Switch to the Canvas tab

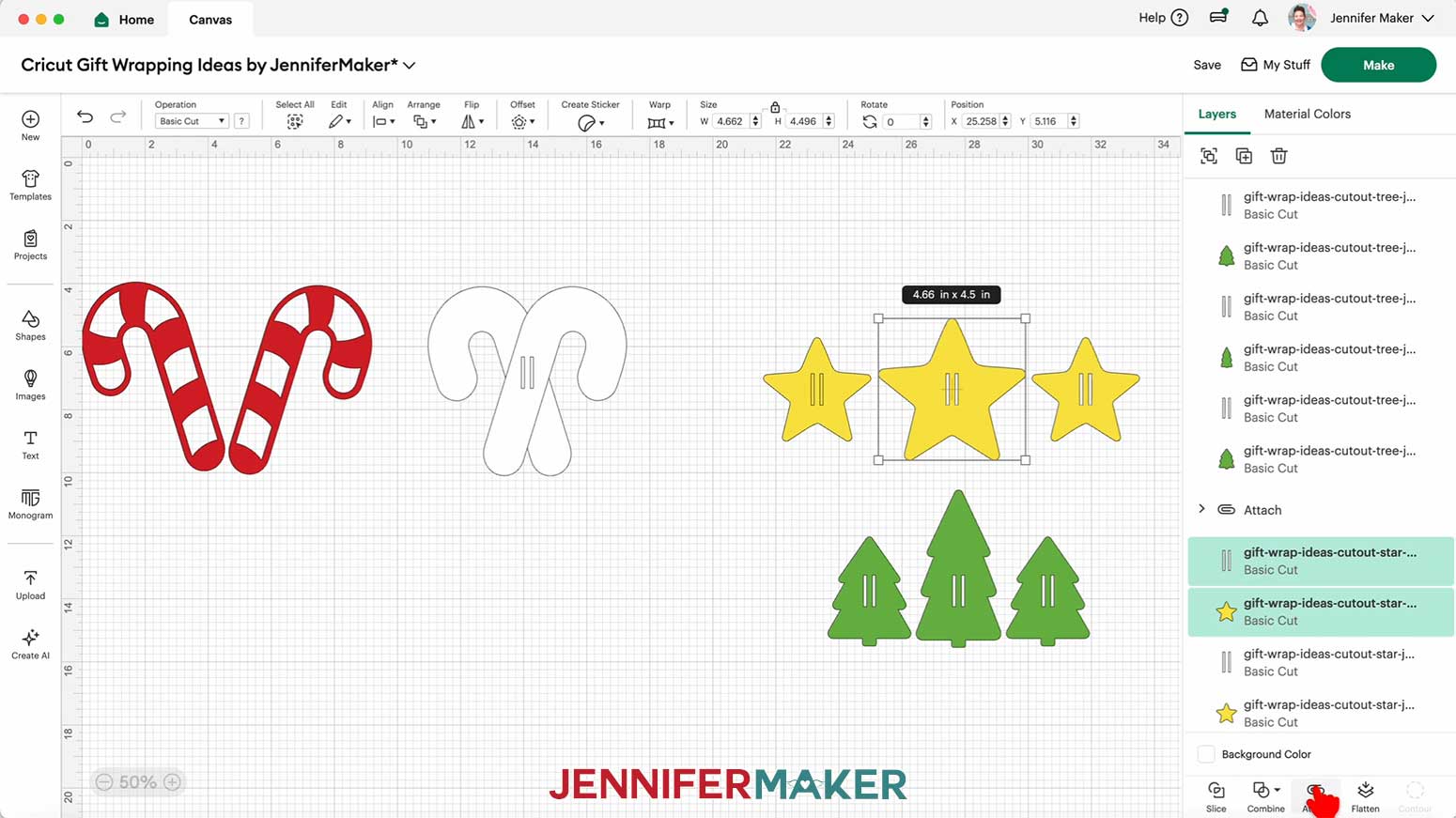(210, 19)
